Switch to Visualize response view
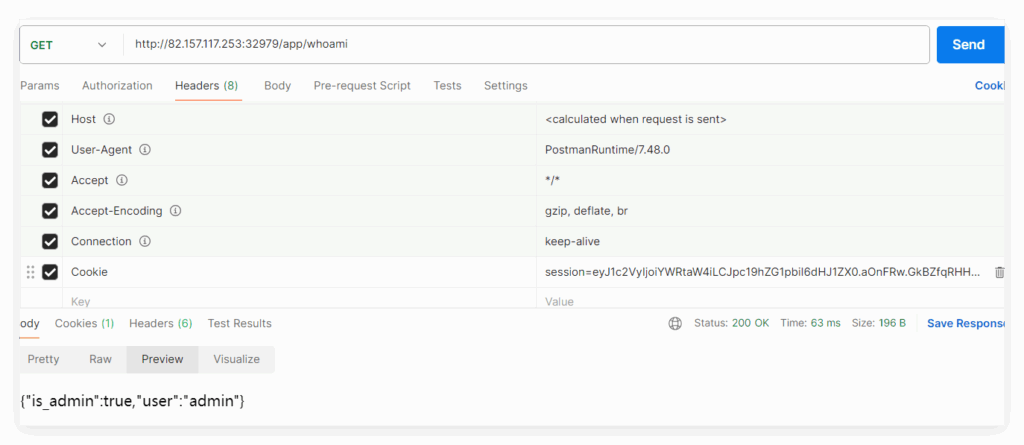1024x445 pixels. tap(236, 359)
